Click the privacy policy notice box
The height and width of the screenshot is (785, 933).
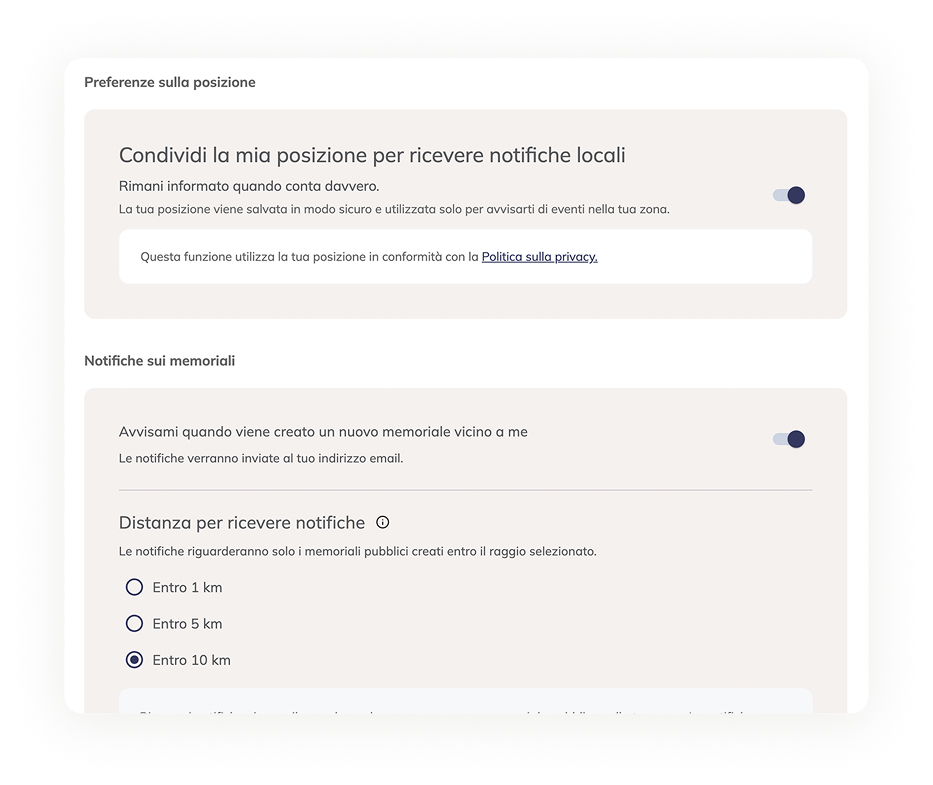(466, 256)
